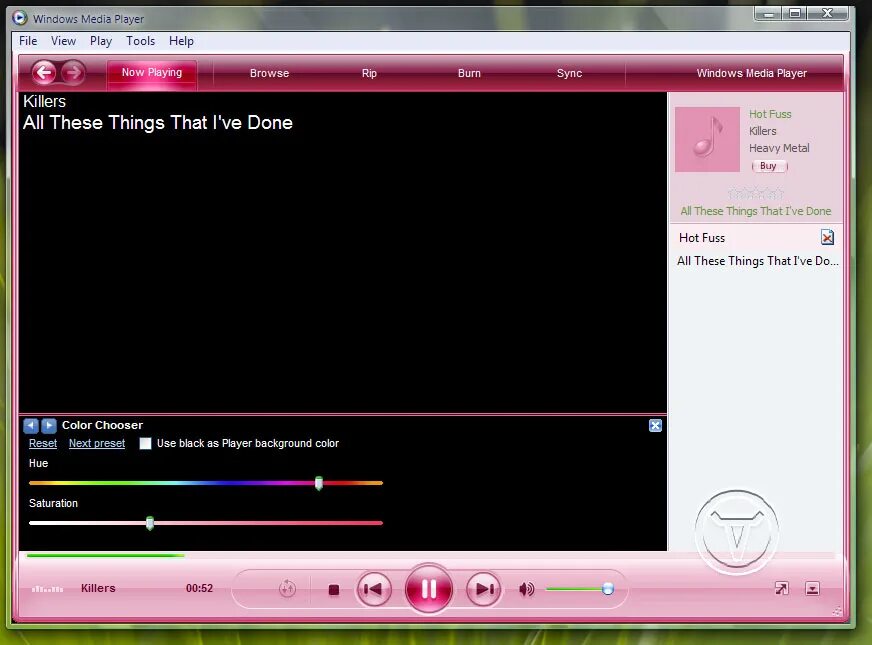The width and height of the screenshot is (872, 645).
Task: Click the volume slider knob
Action: (x=608, y=588)
